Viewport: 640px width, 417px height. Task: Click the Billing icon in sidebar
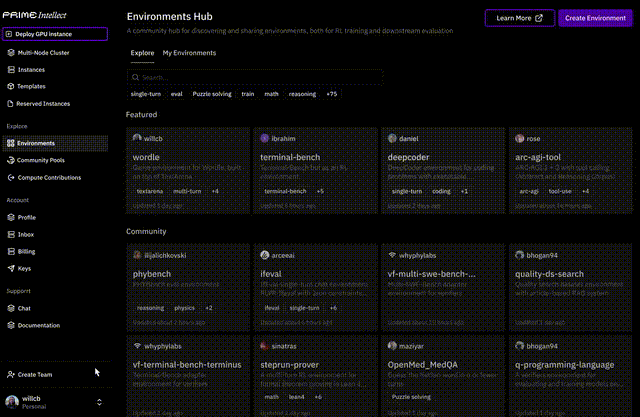pos(11,252)
